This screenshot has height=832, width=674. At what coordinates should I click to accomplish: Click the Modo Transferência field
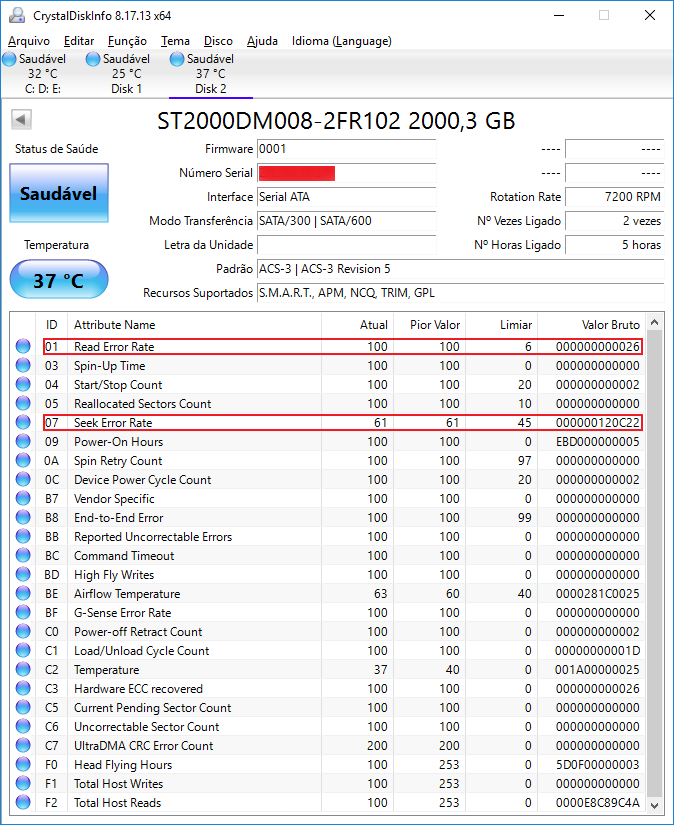[x=347, y=221]
